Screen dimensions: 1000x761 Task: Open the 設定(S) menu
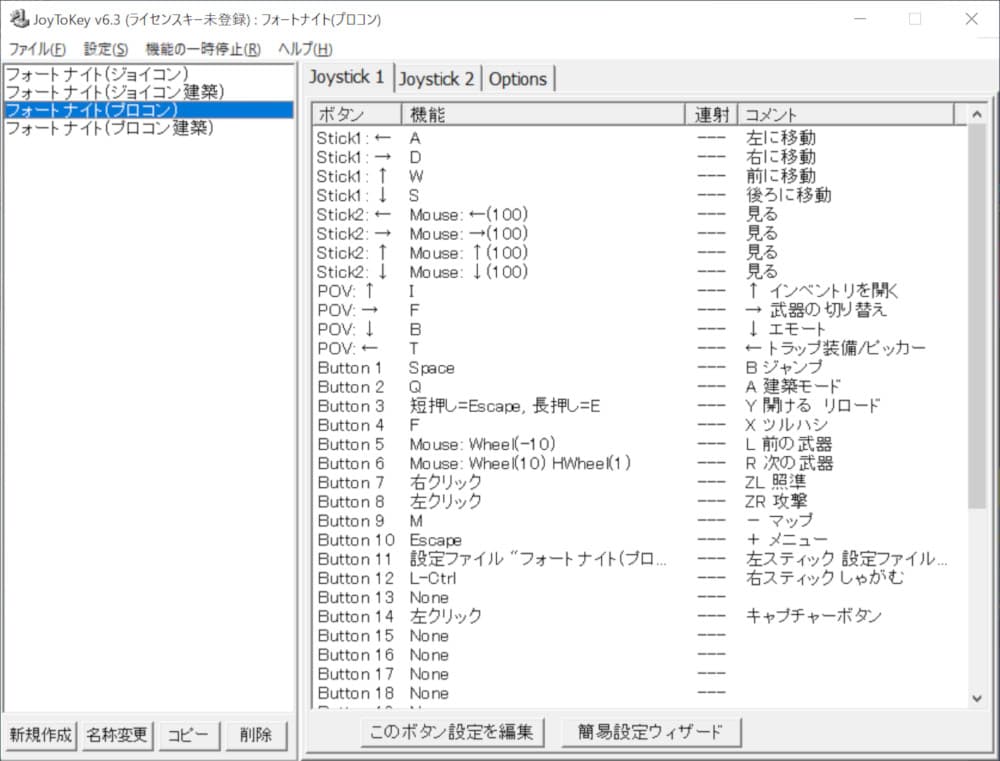105,49
